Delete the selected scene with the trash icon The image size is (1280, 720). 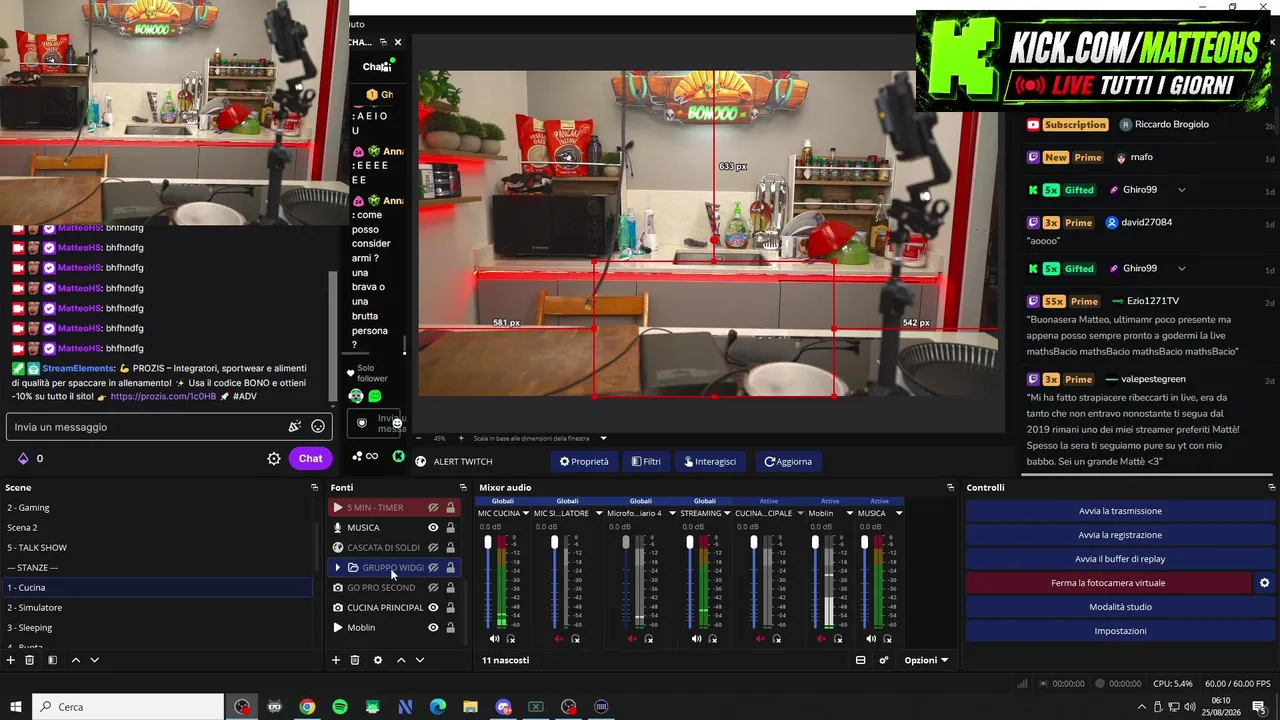[x=30, y=660]
